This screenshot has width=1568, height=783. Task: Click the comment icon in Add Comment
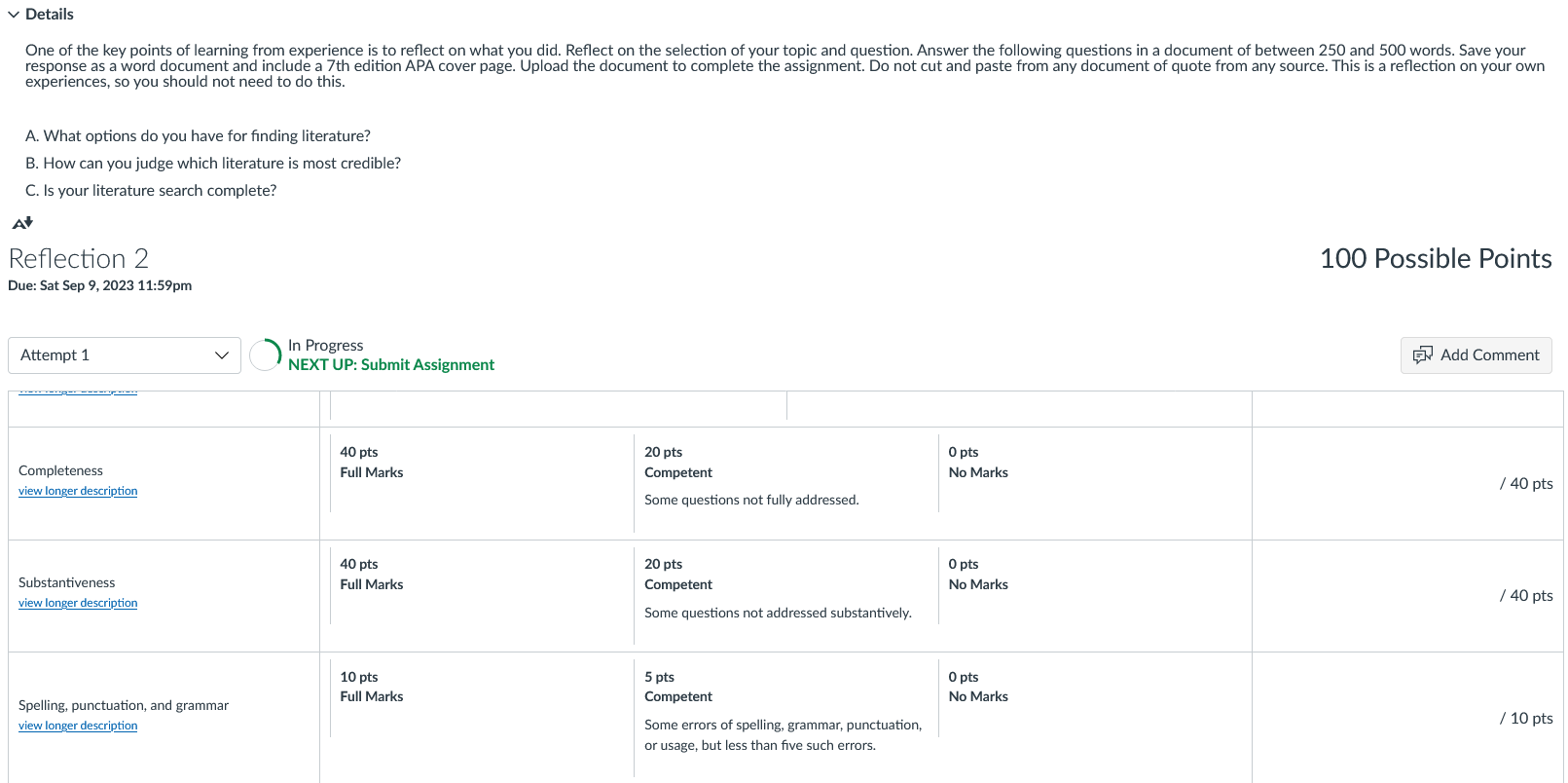point(1422,355)
